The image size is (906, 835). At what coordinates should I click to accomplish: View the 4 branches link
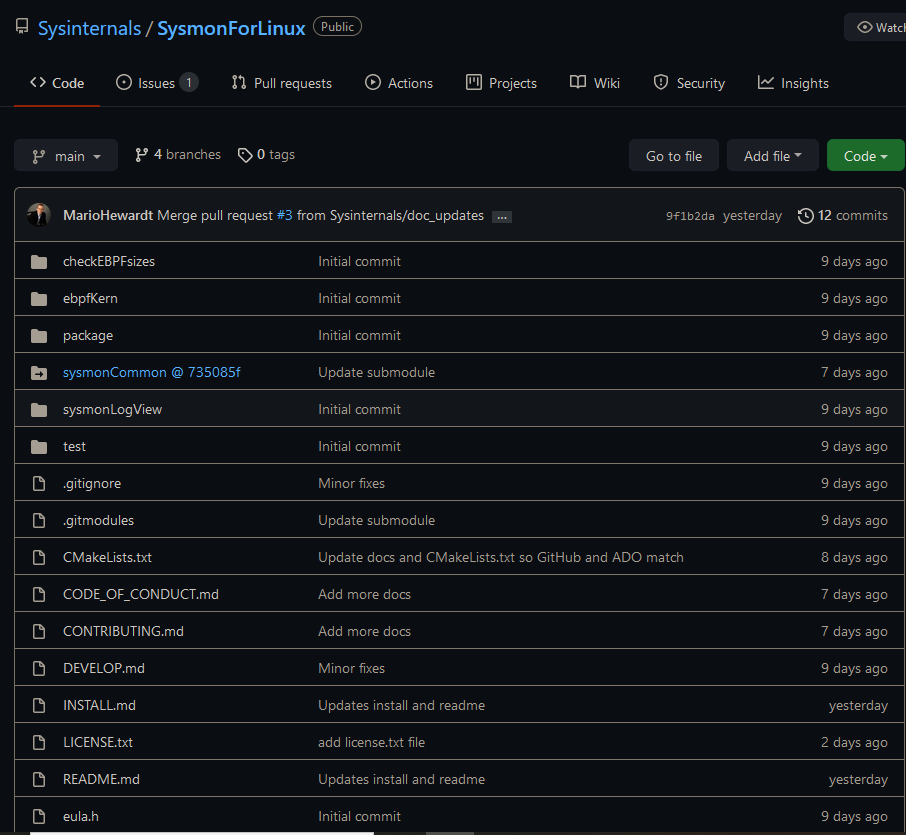coord(177,155)
